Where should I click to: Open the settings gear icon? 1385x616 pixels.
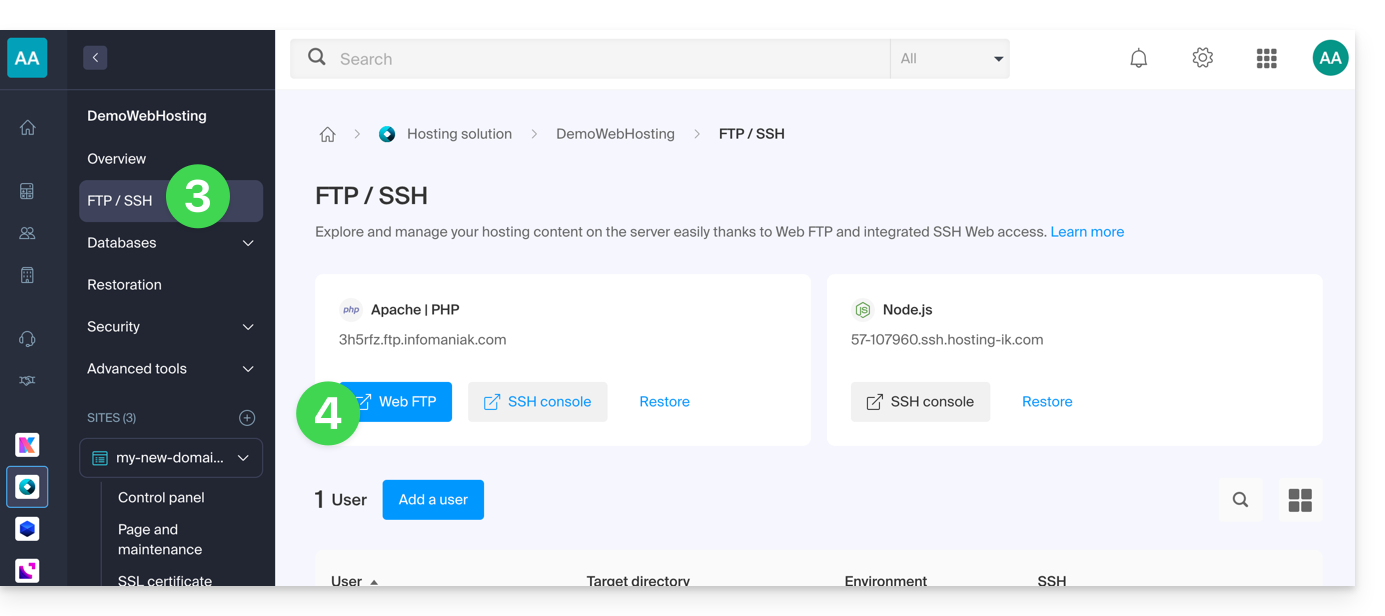(1202, 59)
